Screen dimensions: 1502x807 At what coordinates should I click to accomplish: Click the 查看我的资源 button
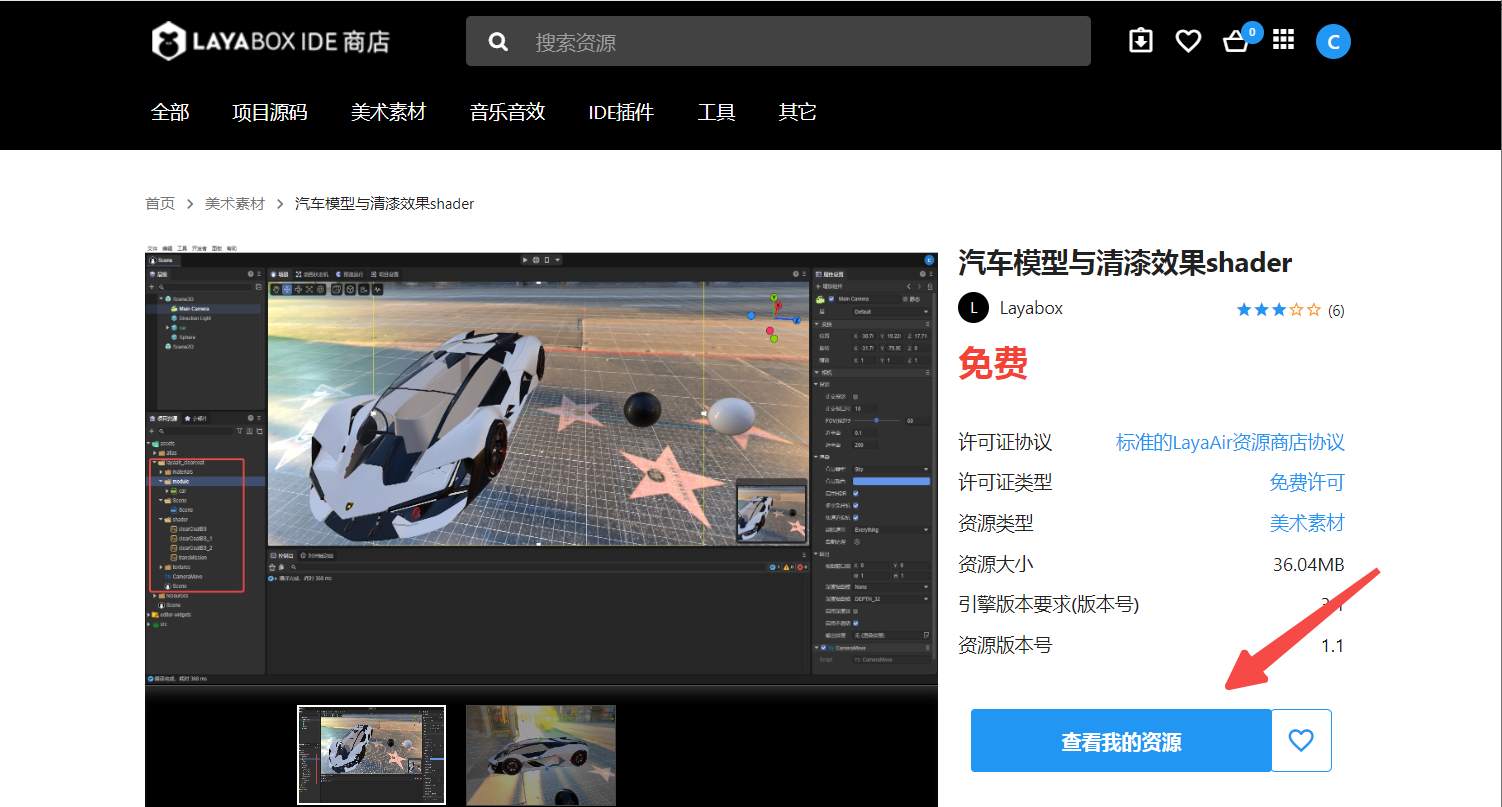[1121, 741]
